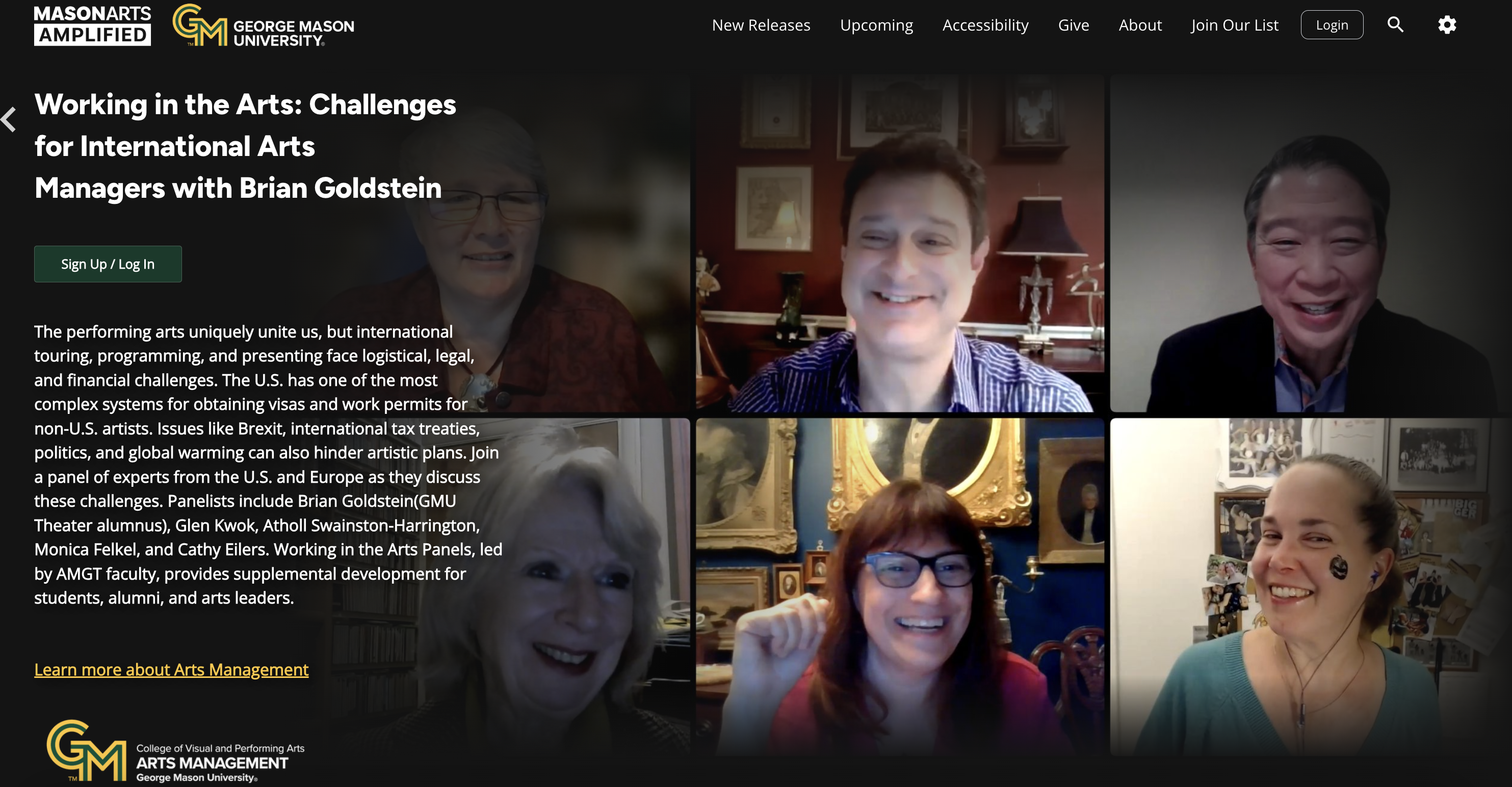
Task: Click the Mason Arts Amplified logo
Action: coord(92,25)
